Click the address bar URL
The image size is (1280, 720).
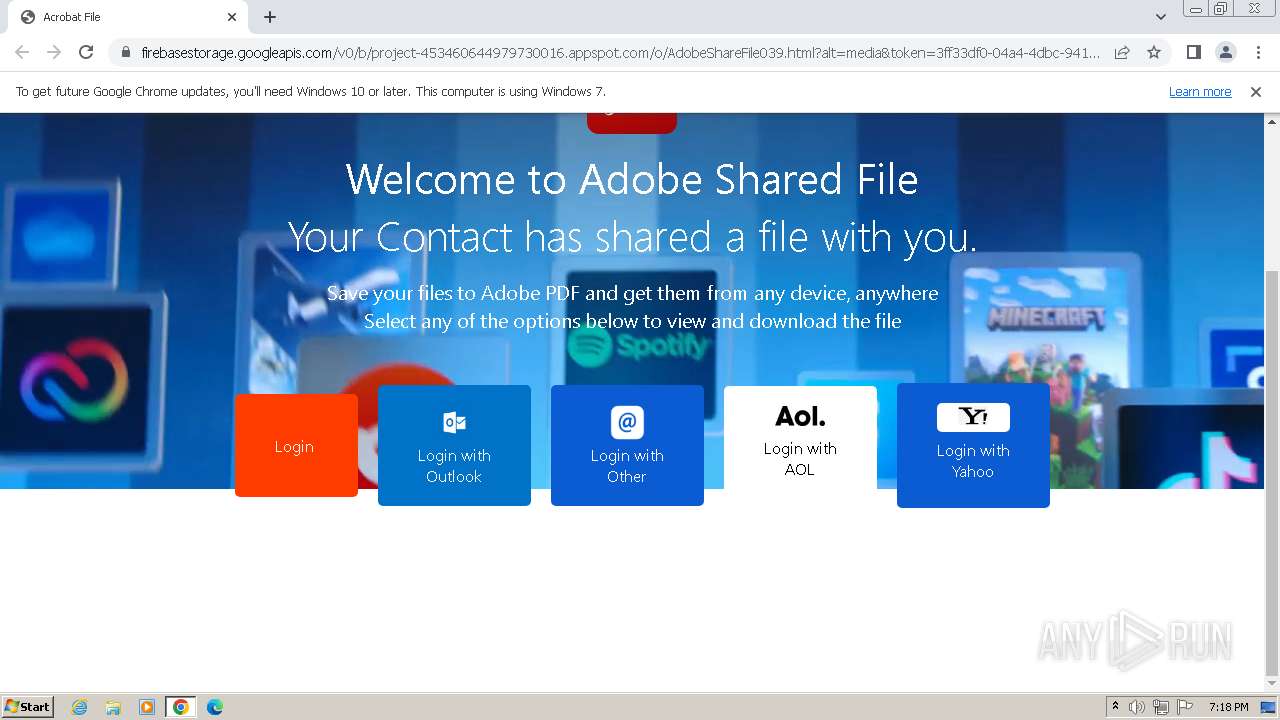click(620, 52)
